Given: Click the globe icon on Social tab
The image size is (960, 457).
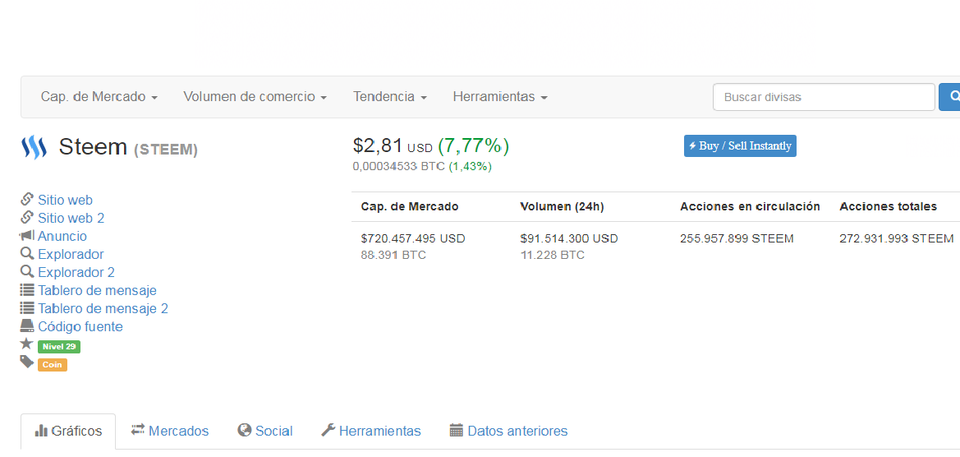Looking at the screenshot, I should [x=245, y=430].
